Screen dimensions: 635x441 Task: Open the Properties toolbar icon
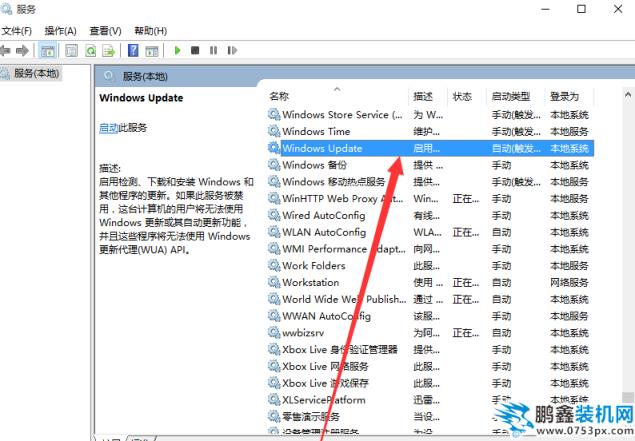(x=72, y=51)
